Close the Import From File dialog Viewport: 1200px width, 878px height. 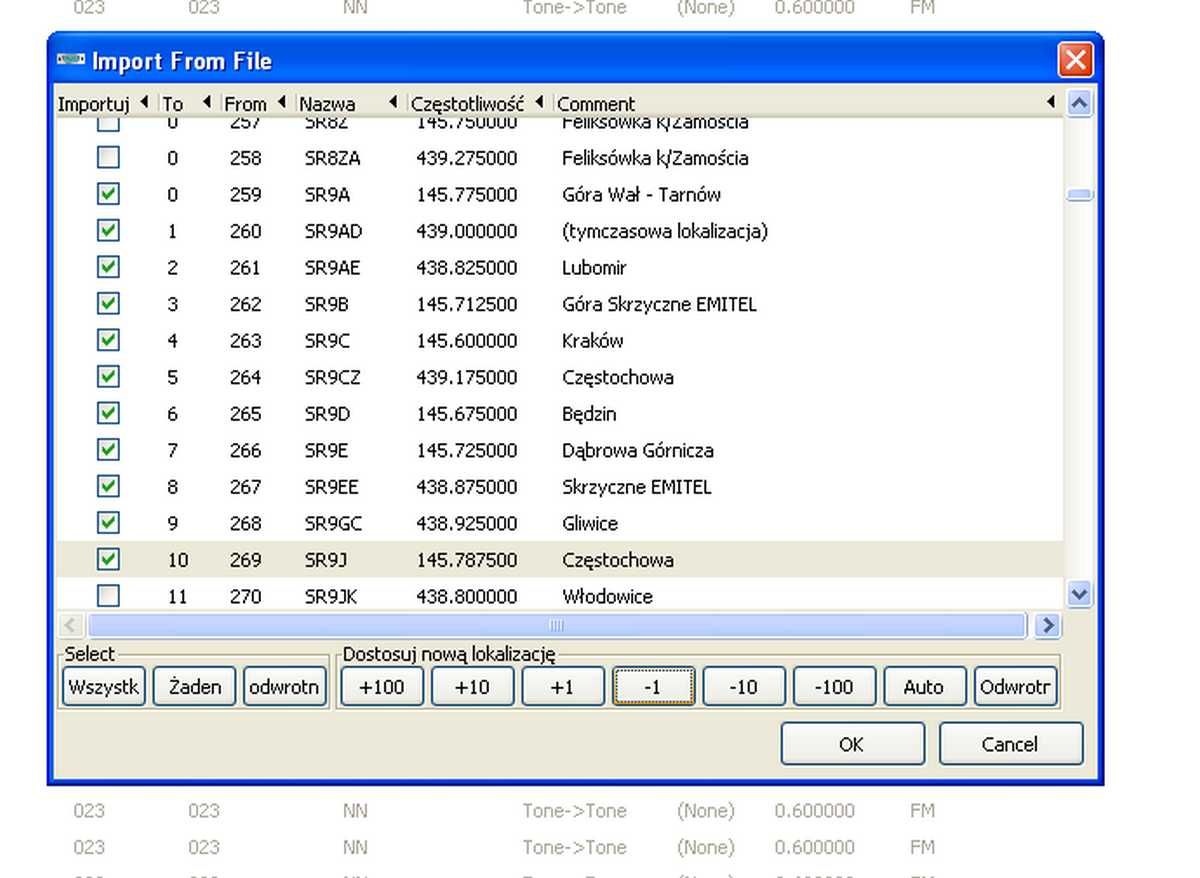point(1075,60)
